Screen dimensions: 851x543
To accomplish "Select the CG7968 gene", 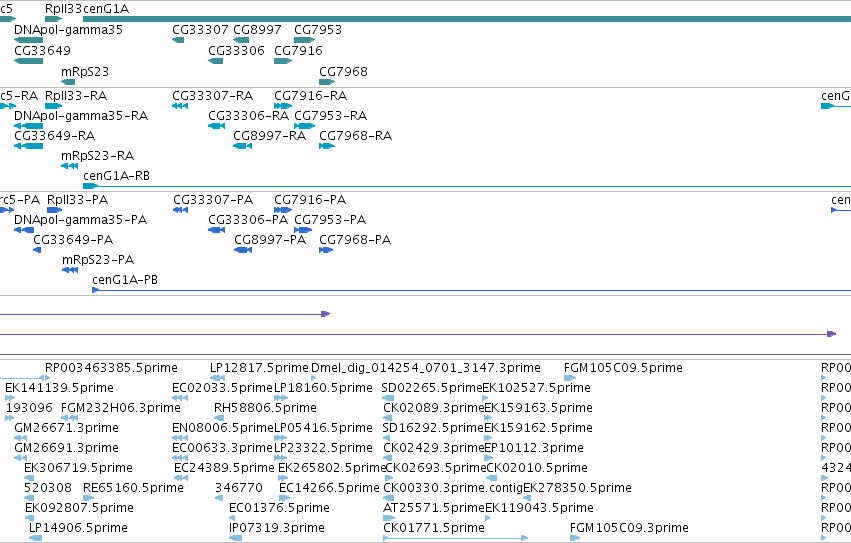I will [x=327, y=82].
